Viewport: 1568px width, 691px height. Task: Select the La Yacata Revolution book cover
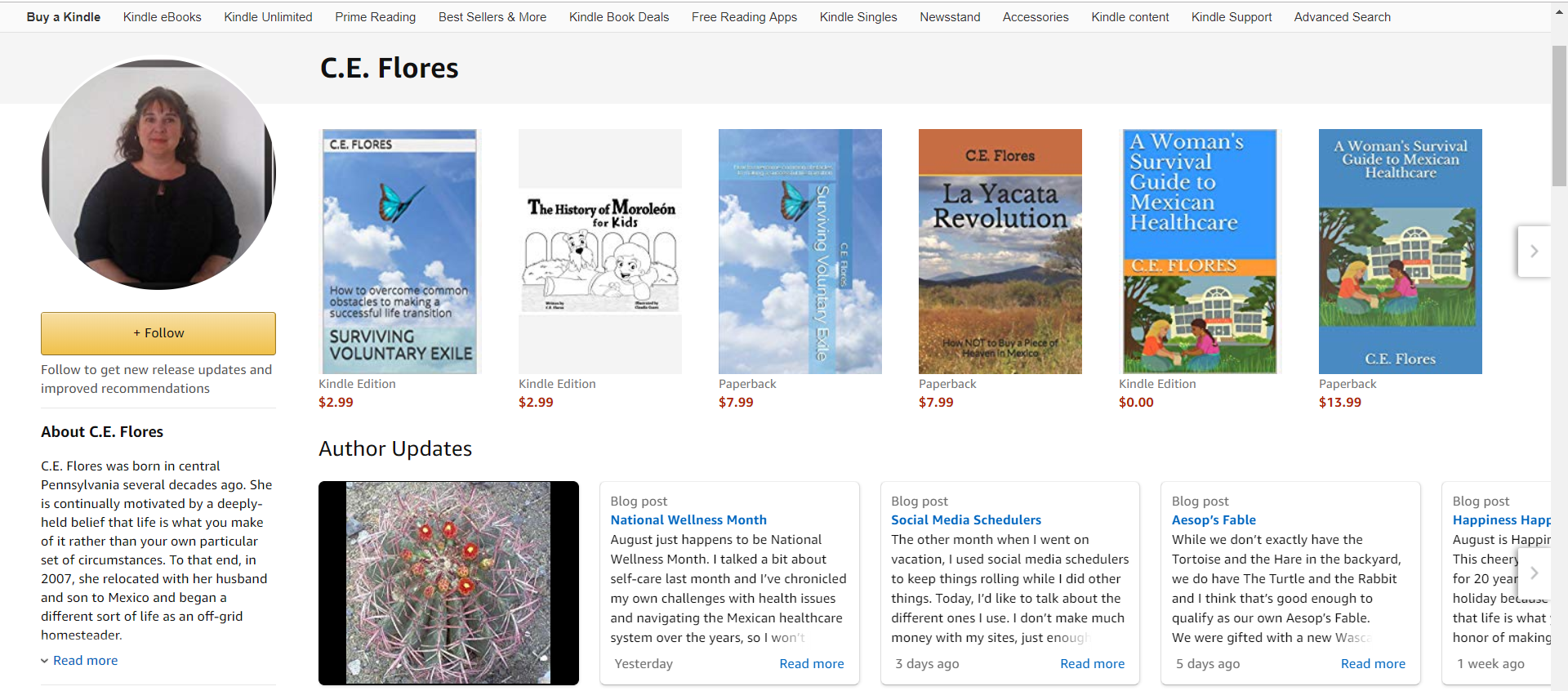[1000, 252]
